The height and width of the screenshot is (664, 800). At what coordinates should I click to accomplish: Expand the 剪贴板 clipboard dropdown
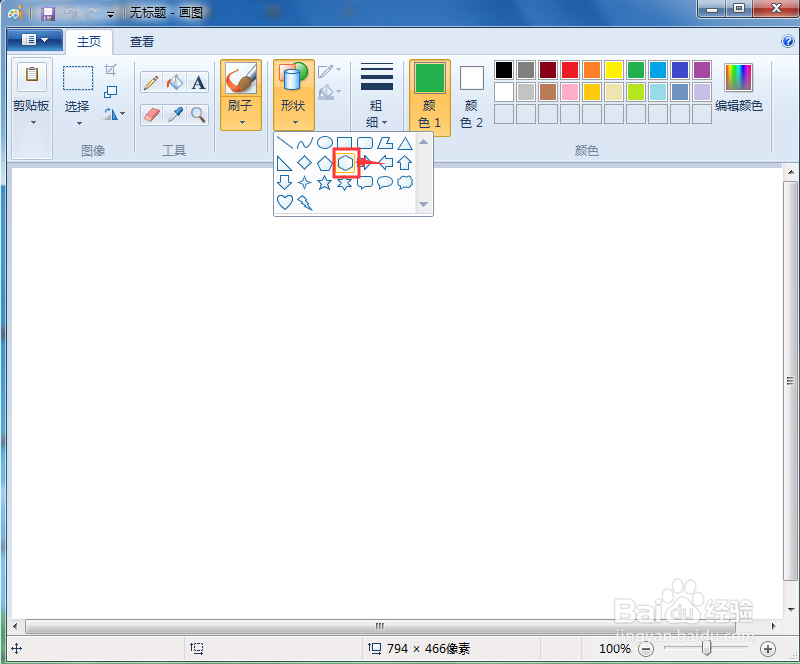click(x=33, y=122)
